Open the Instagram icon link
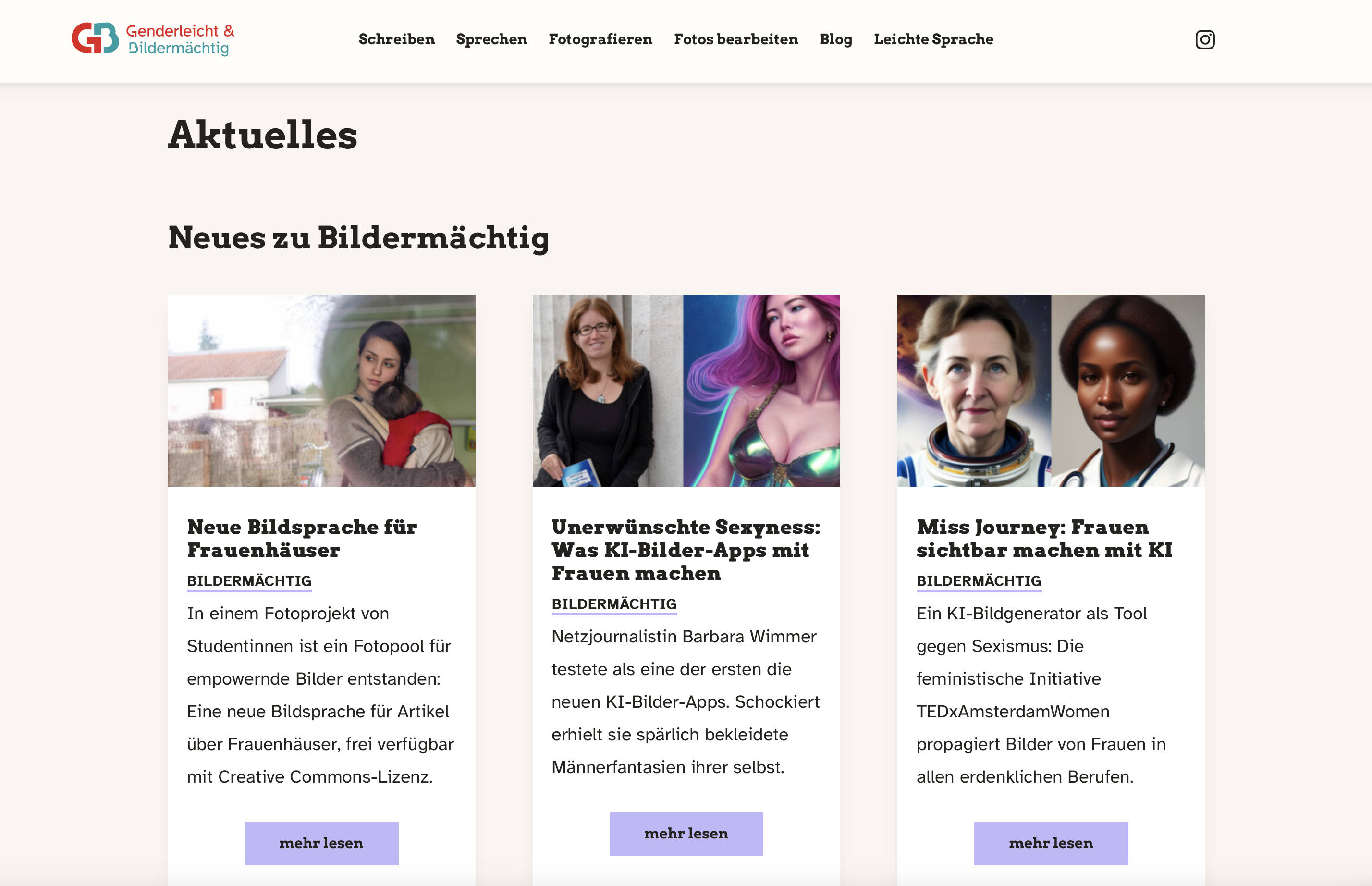This screenshot has width=1372, height=886. (x=1205, y=39)
